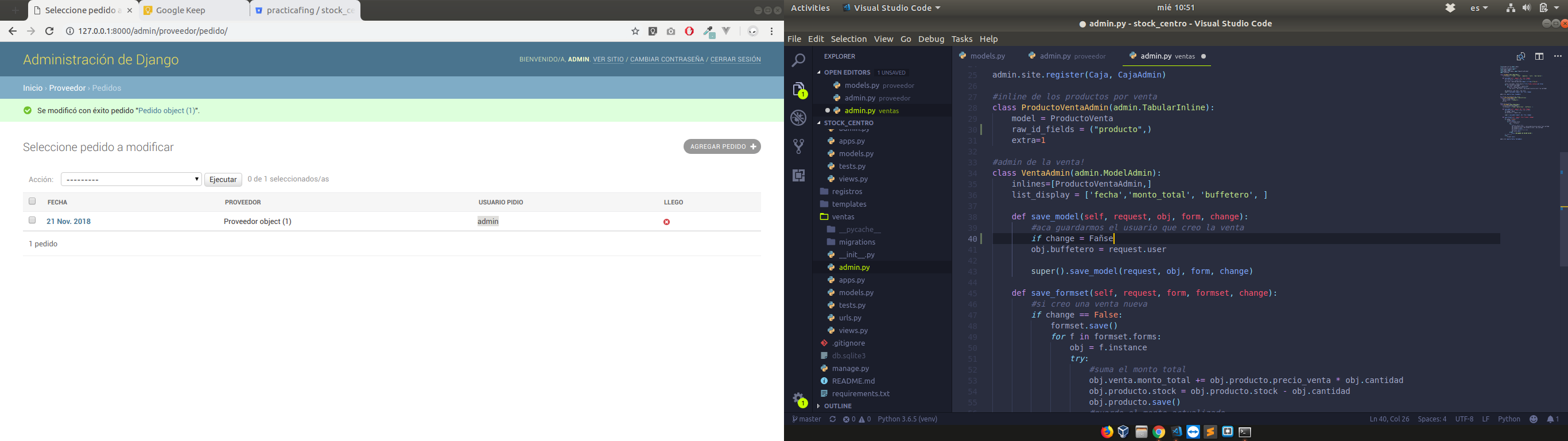Open the Extensions view in activity bar
This screenshot has width=1568, height=441.
[798, 176]
